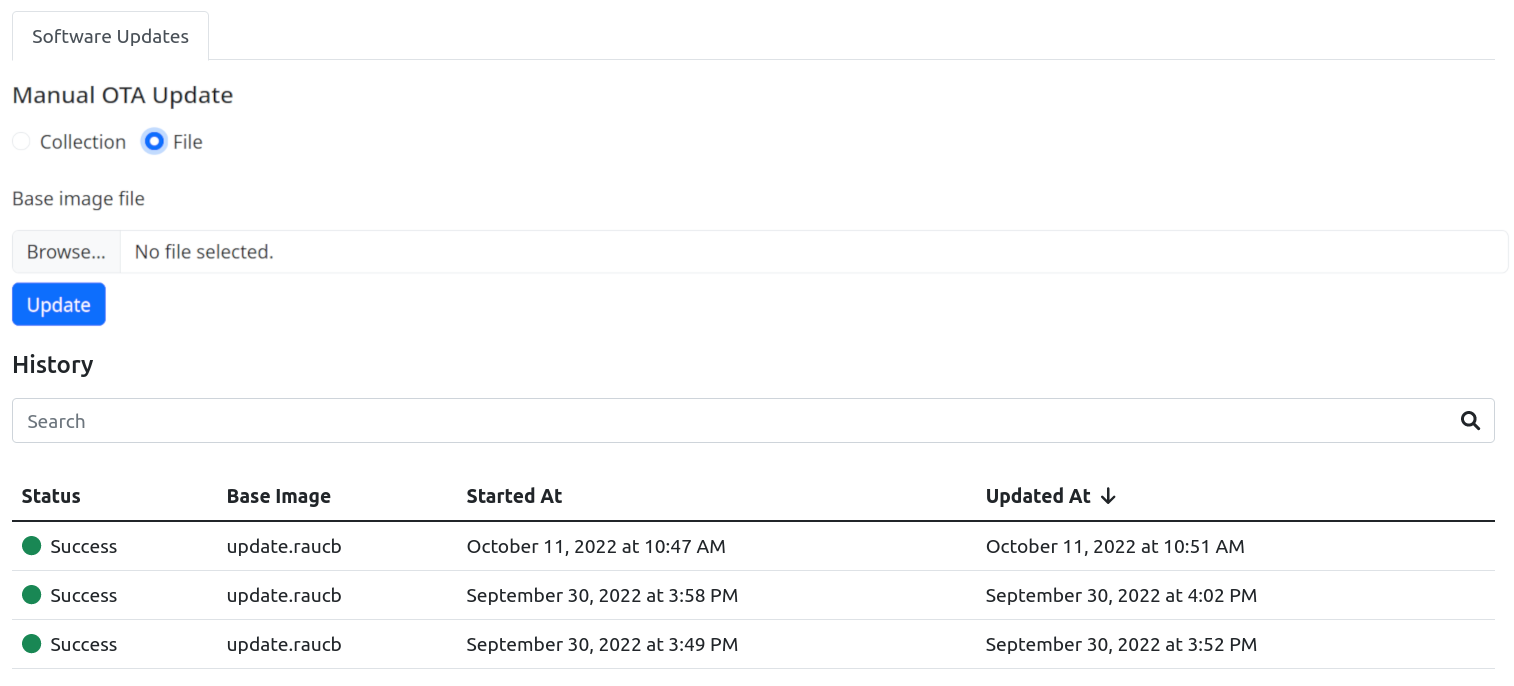This screenshot has height=686, width=1514.
Task: Click the Manual OTA Update heading
Action: pos(122,94)
